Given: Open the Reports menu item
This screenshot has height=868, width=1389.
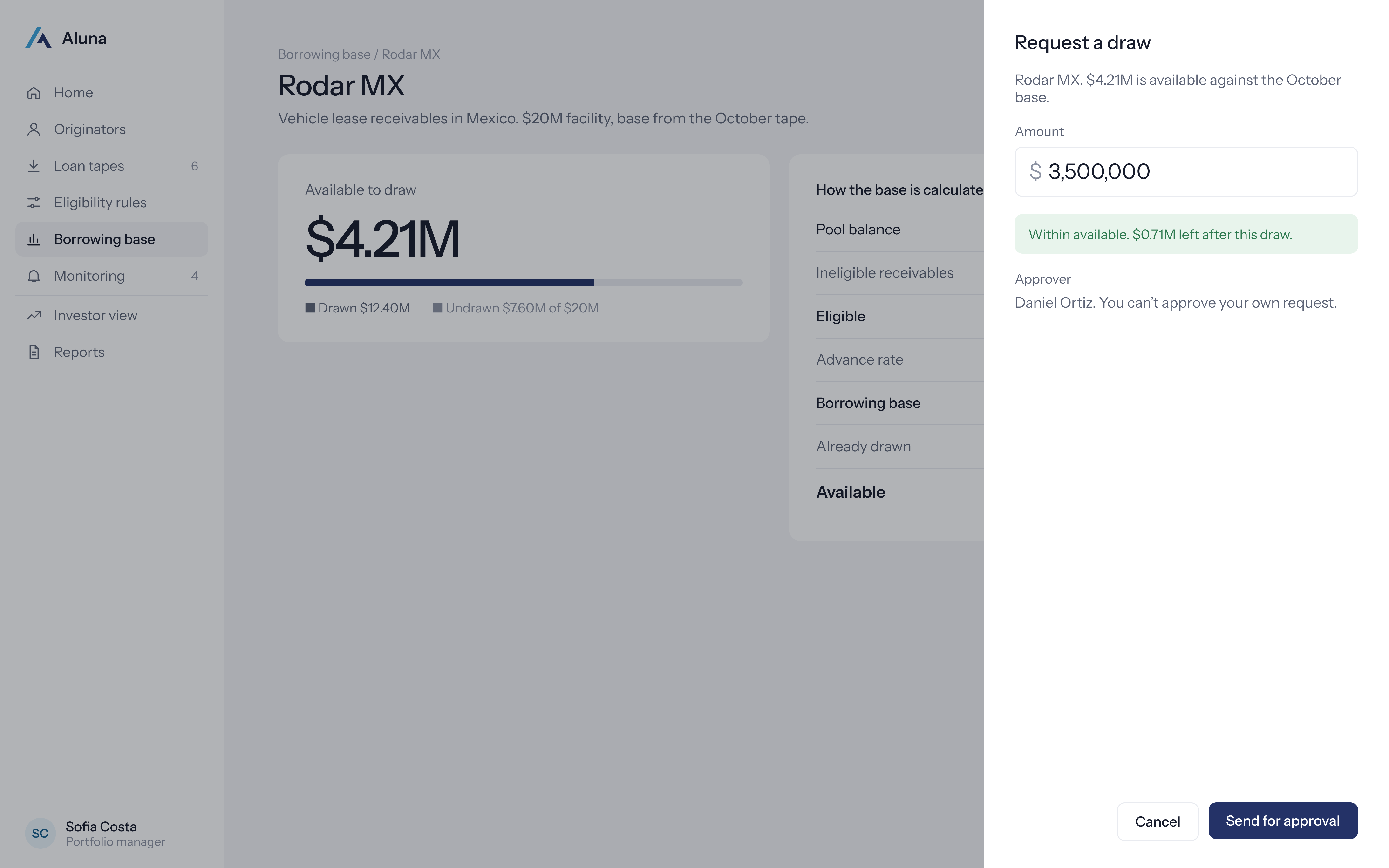Looking at the screenshot, I should coord(112,352).
